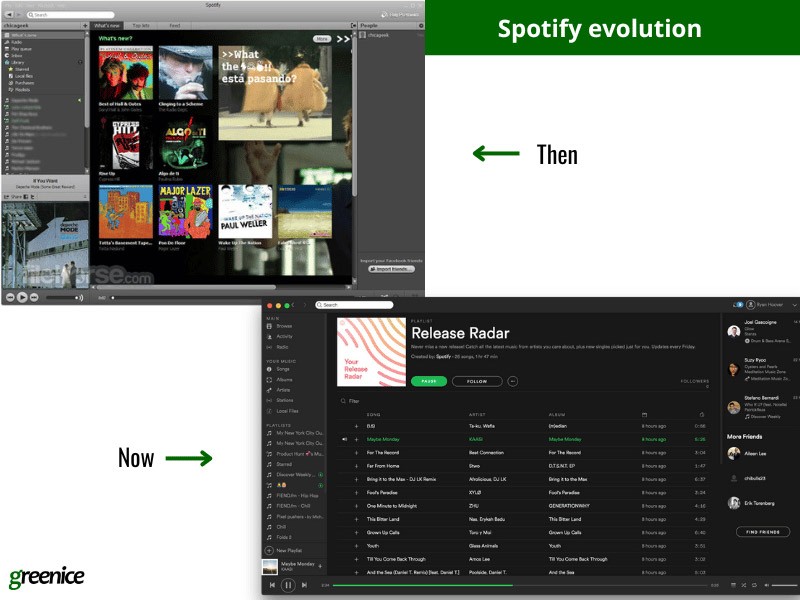Add 'For The Record' with its plus icon
The image size is (800, 600).
tap(356, 453)
